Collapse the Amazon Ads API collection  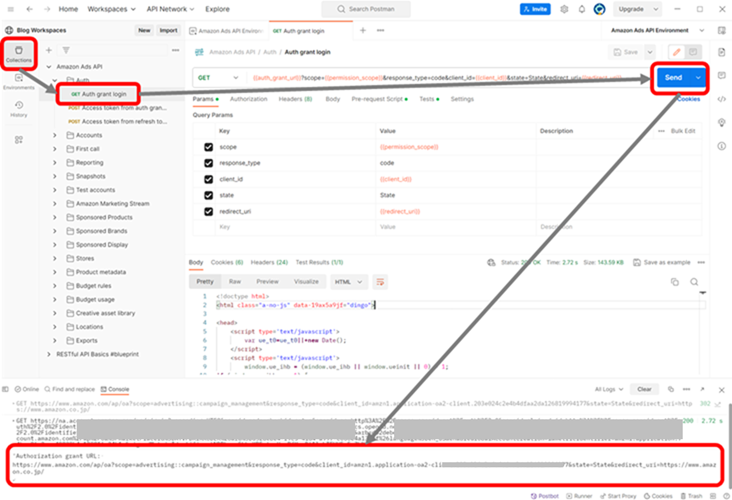(x=49, y=67)
